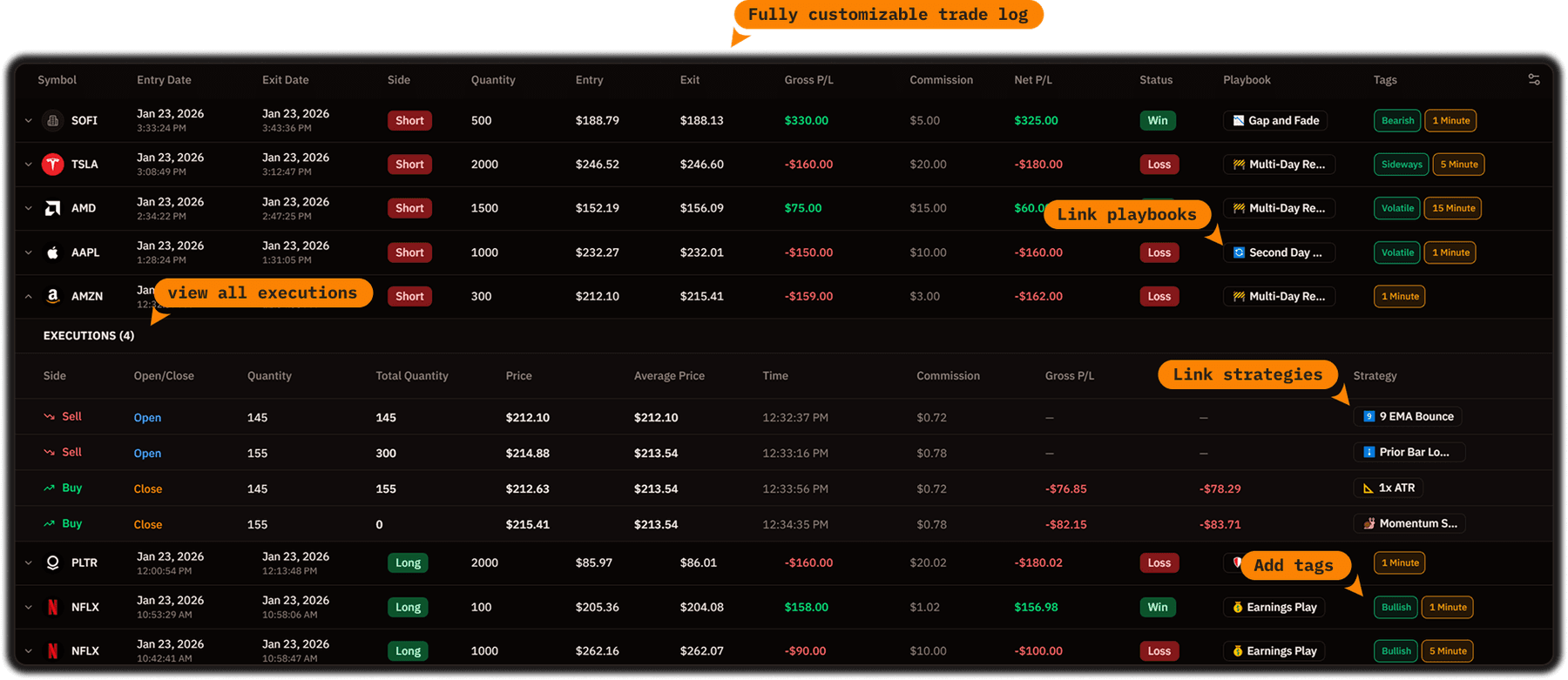Click the Gap and Fade playbook icon

tap(1238, 120)
